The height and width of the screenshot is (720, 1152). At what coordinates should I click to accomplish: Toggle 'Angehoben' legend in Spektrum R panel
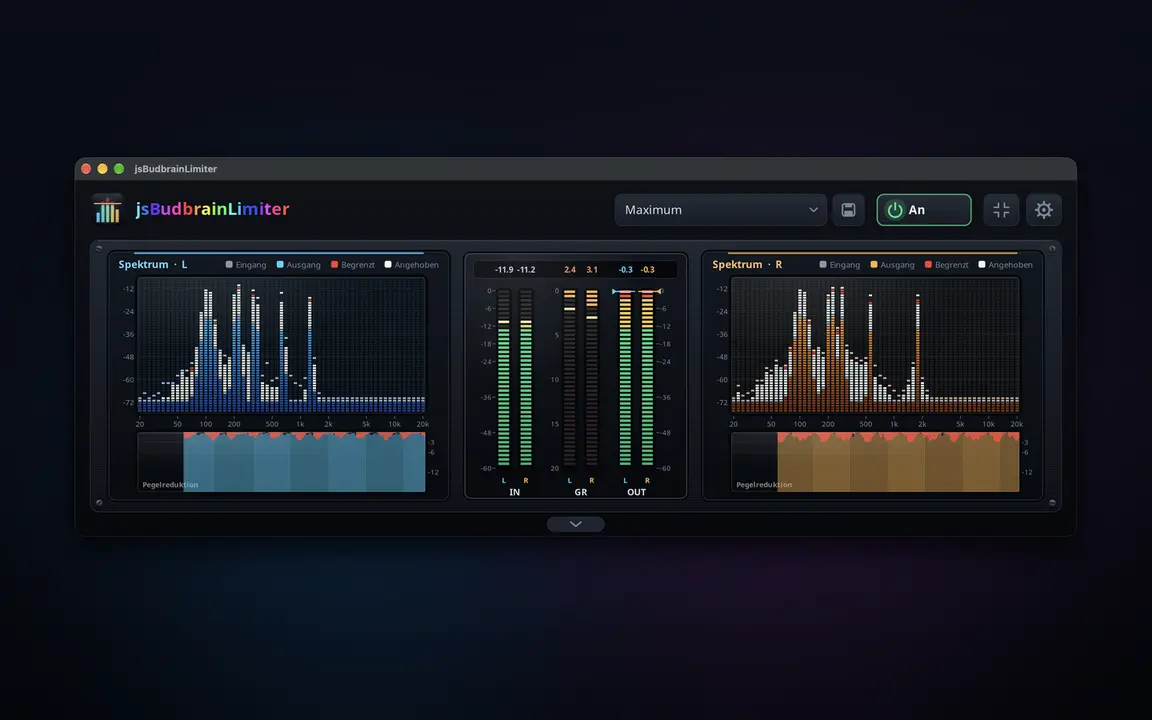pyautogui.click(x=1005, y=264)
